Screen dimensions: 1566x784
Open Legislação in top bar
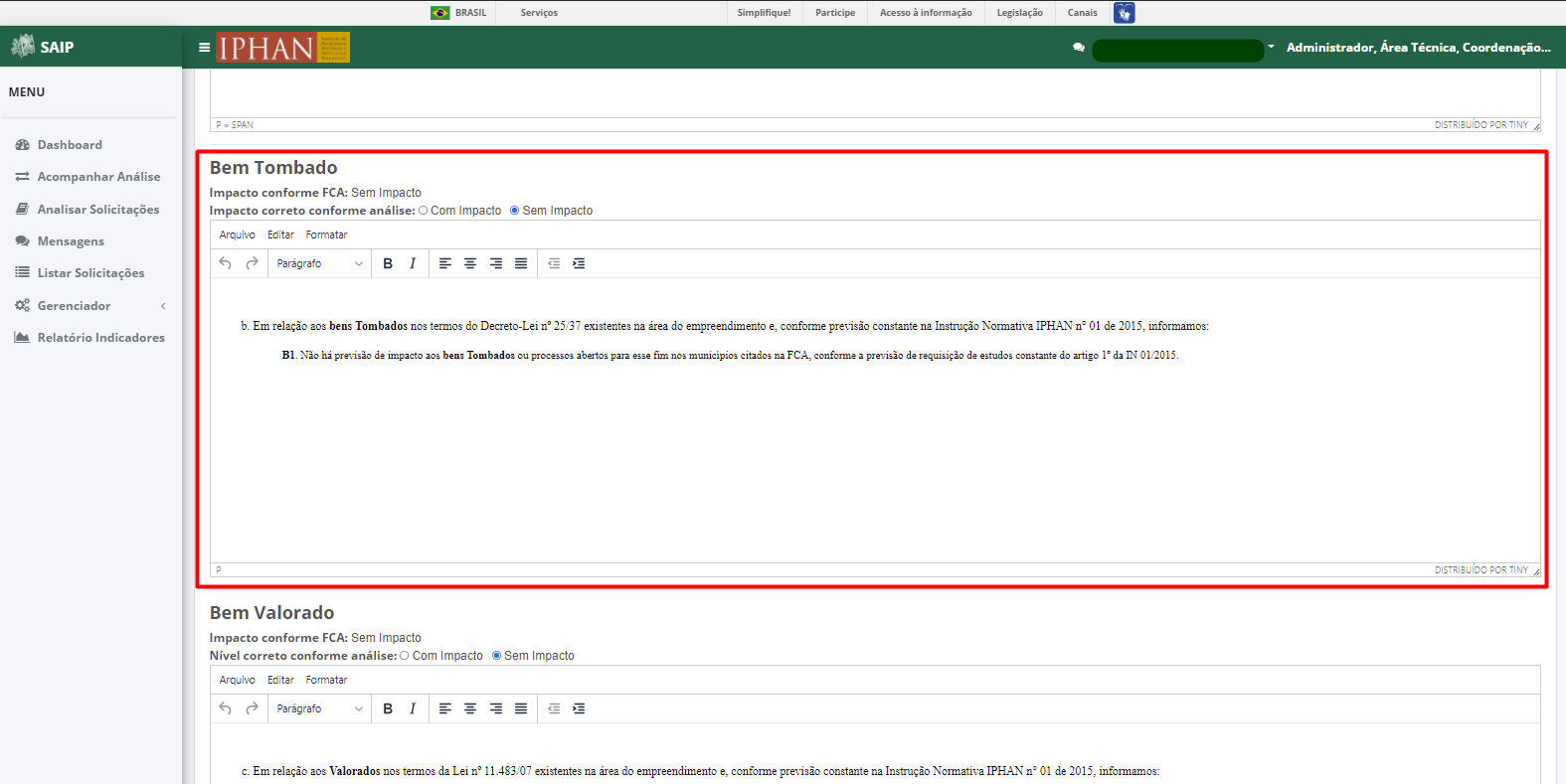pos(1020,13)
